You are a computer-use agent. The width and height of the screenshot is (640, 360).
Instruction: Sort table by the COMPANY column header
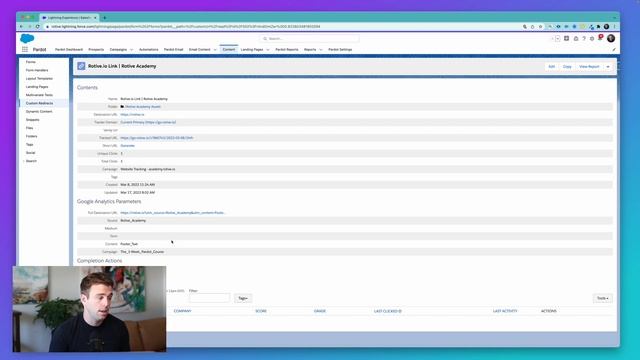pyautogui.click(x=182, y=311)
